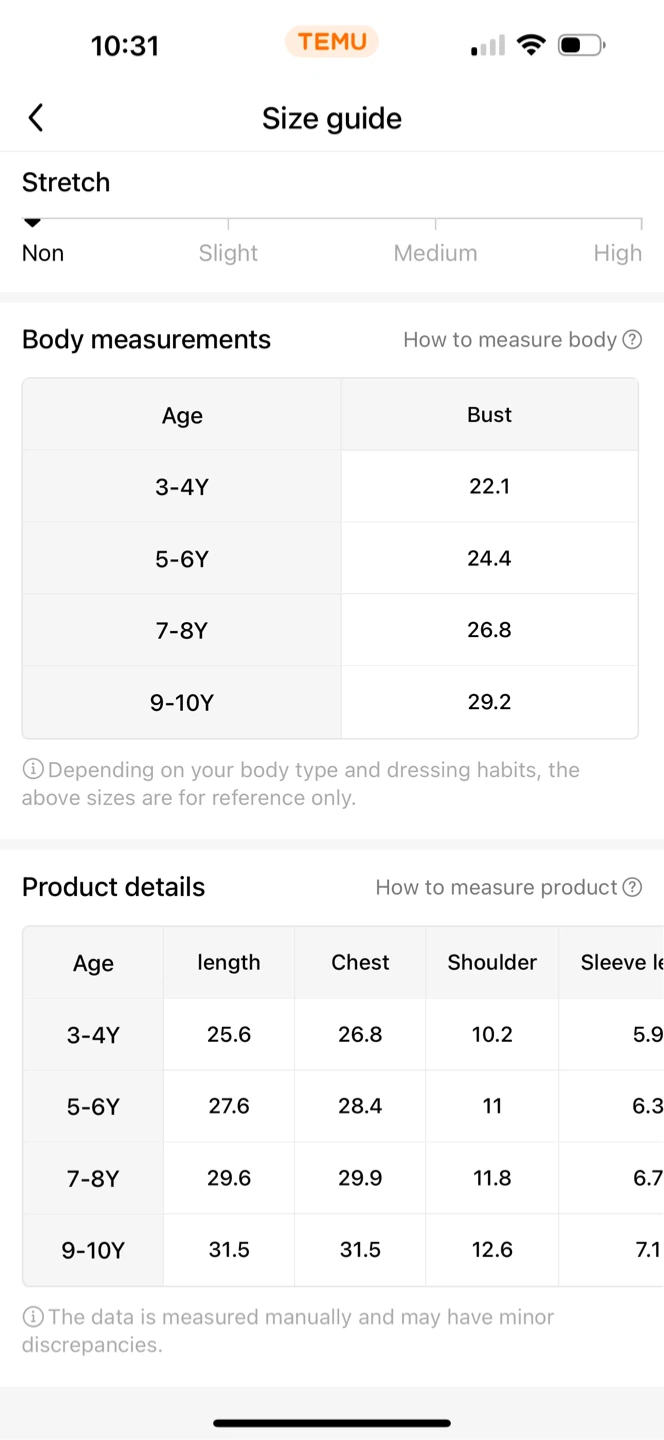
Task: Tap the back arrow icon
Action: [x=36, y=118]
